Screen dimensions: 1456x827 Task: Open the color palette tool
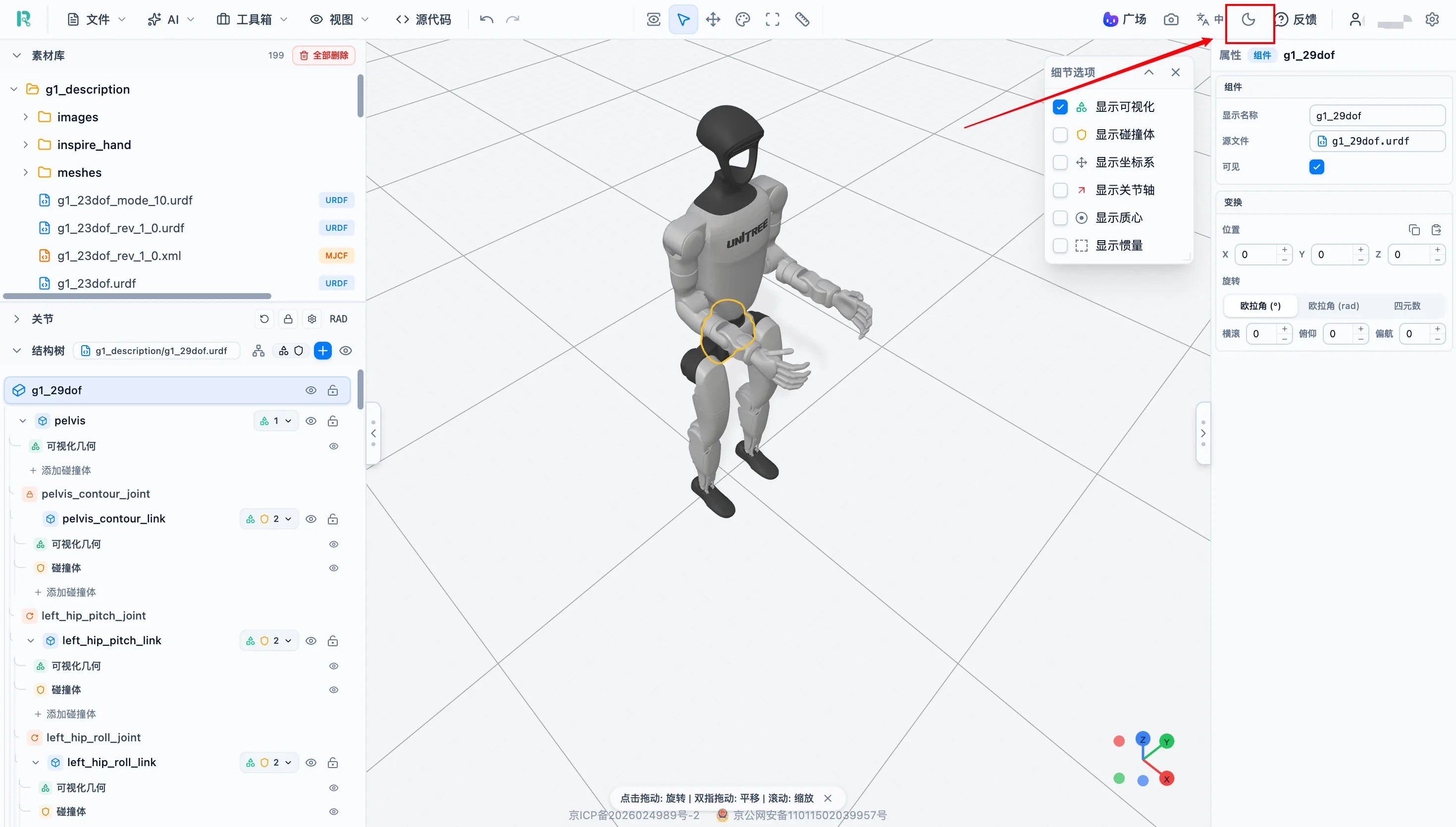point(743,19)
